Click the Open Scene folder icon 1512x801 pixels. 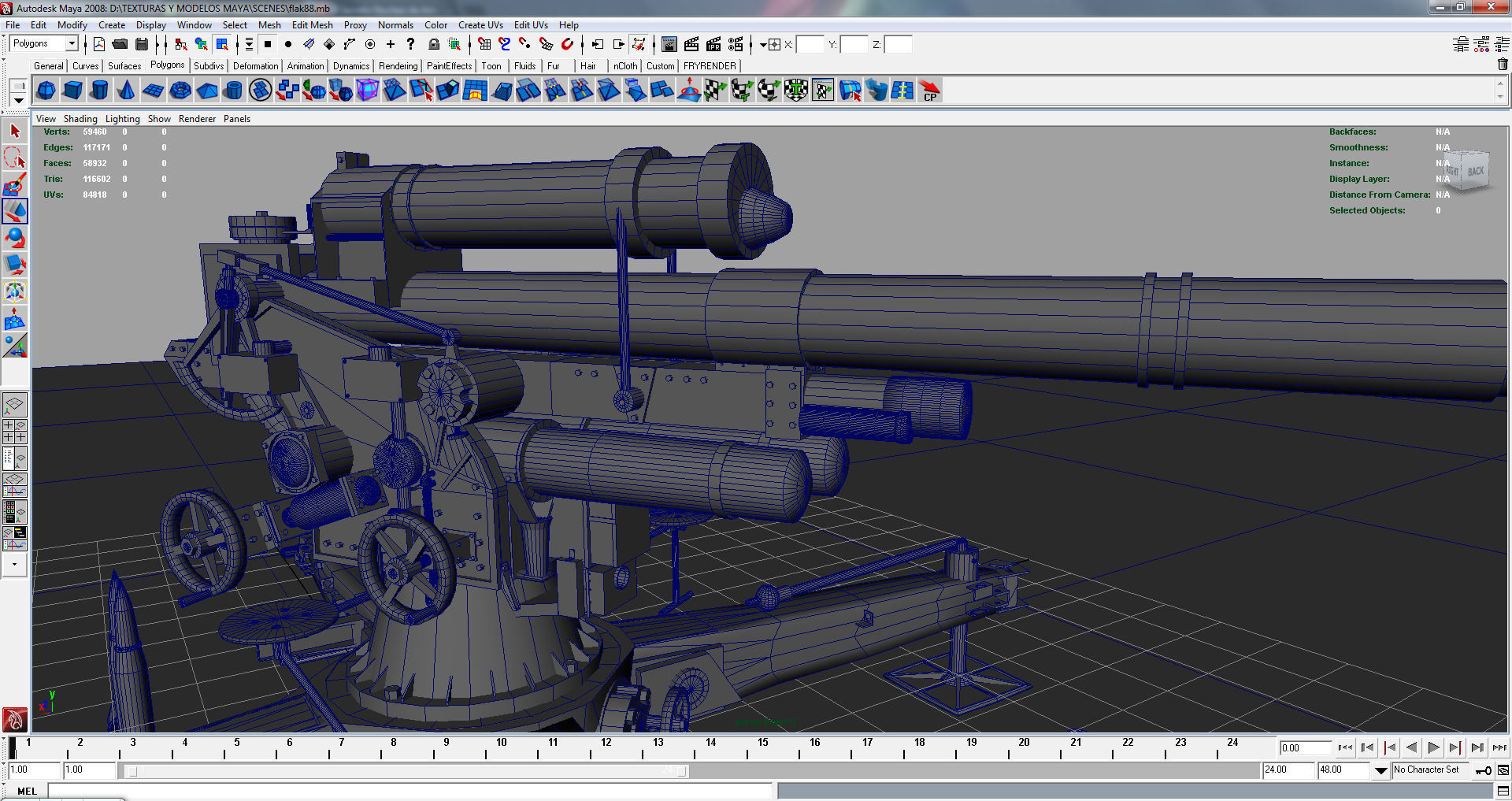pos(120,44)
